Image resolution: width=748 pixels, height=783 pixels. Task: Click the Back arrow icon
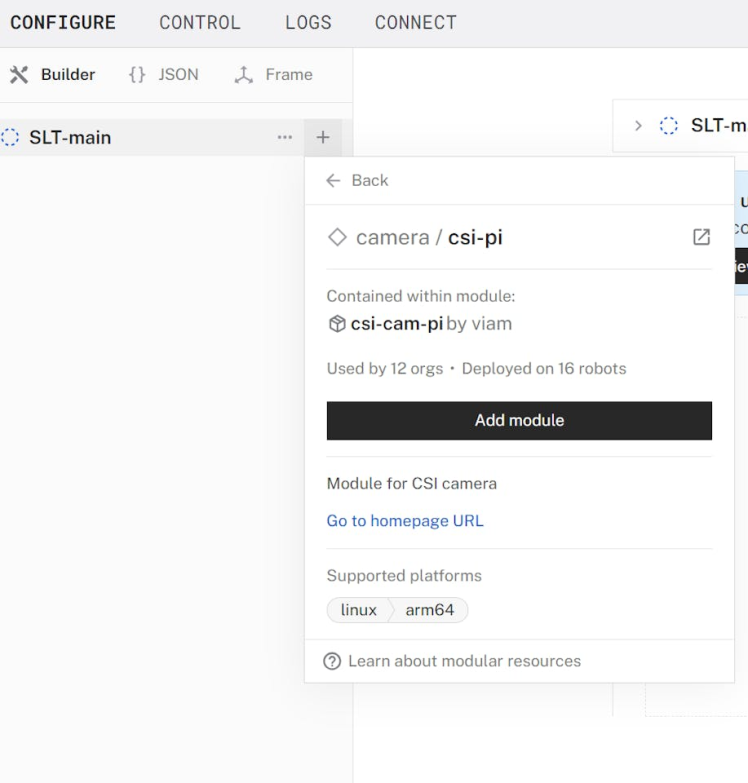(334, 181)
